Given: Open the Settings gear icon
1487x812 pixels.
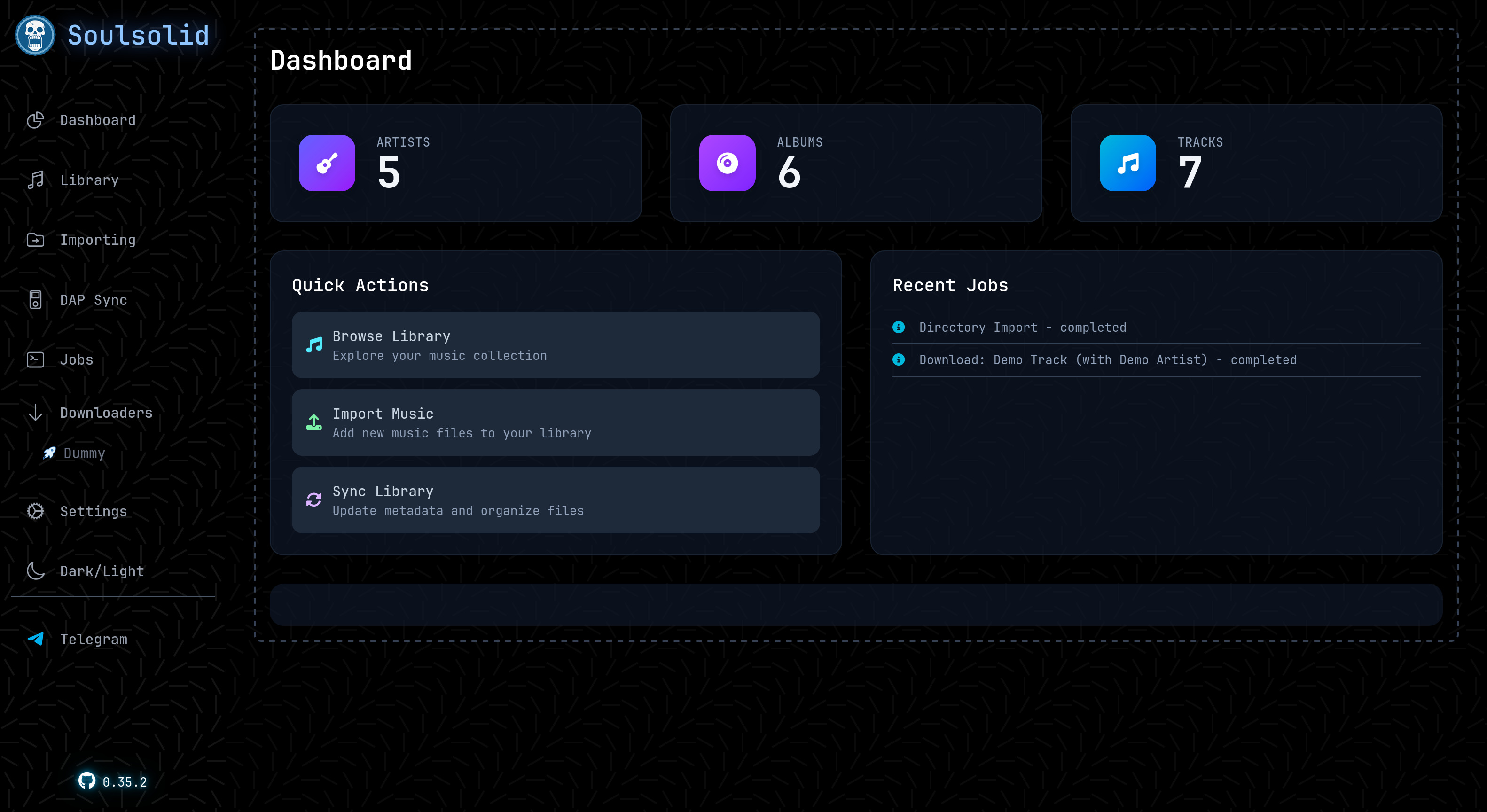Looking at the screenshot, I should pyautogui.click(x=35, y=511).
